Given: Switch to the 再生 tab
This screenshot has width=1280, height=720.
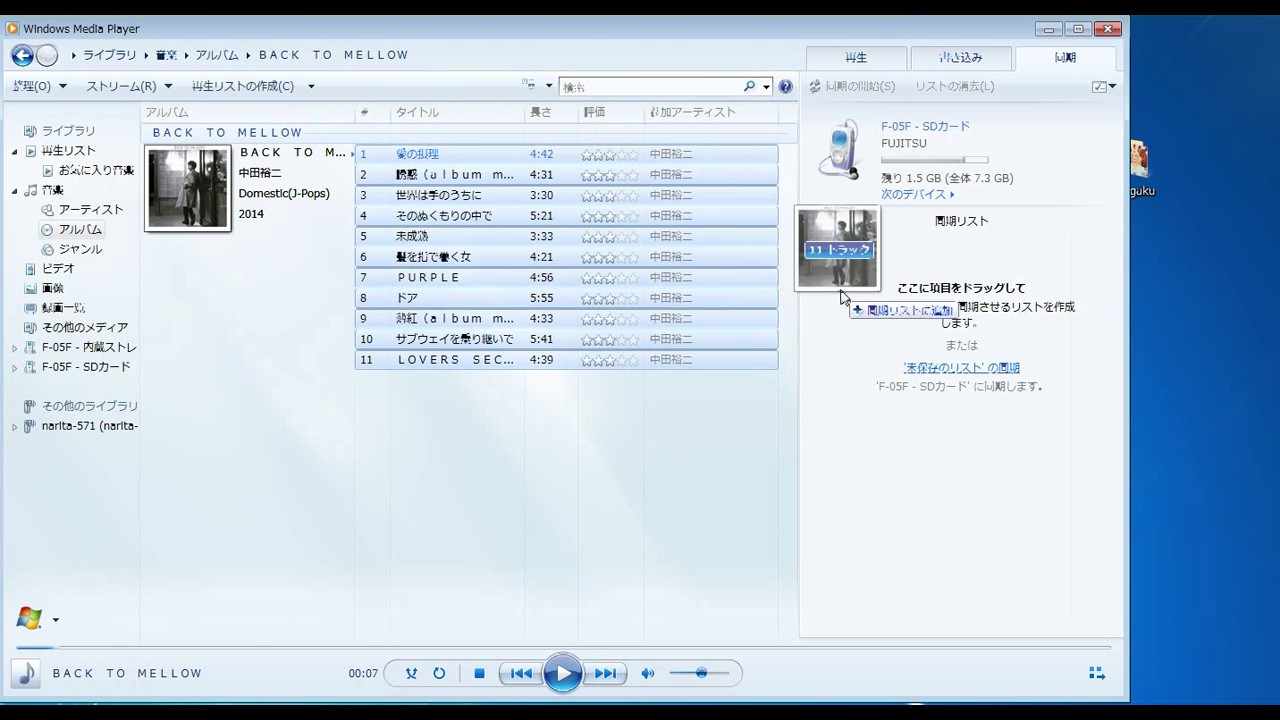Looking at the screenshot, I should pos(856,58).
